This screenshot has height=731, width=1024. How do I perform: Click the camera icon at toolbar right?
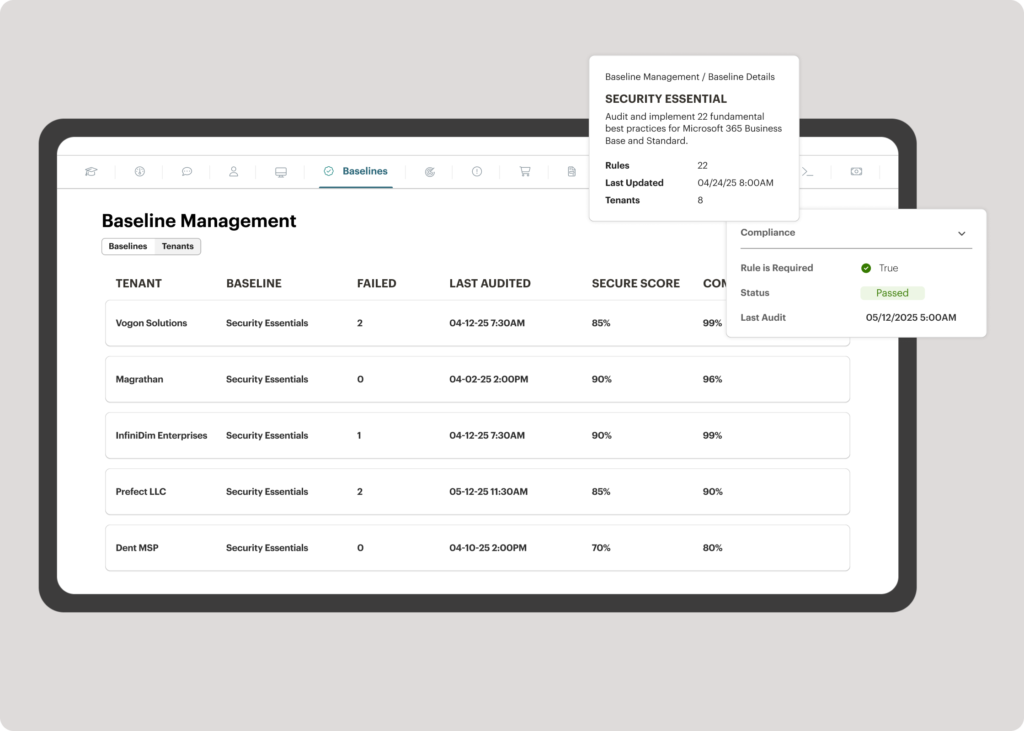click(x=856, y=171)
